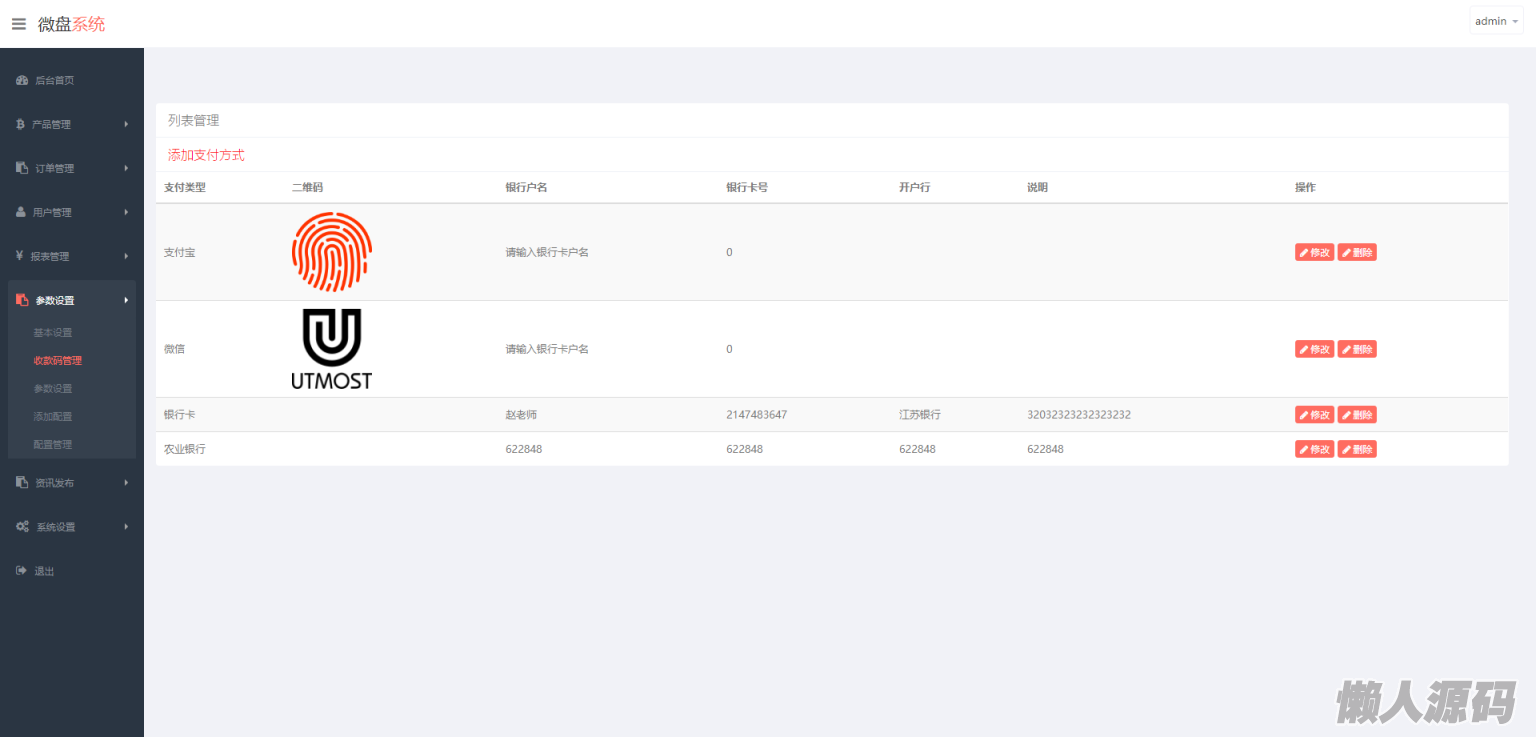Screen dimensions: 1536x737
Task: Click the 农业银行 payment type cell
Action: click(x=185, y=449)
